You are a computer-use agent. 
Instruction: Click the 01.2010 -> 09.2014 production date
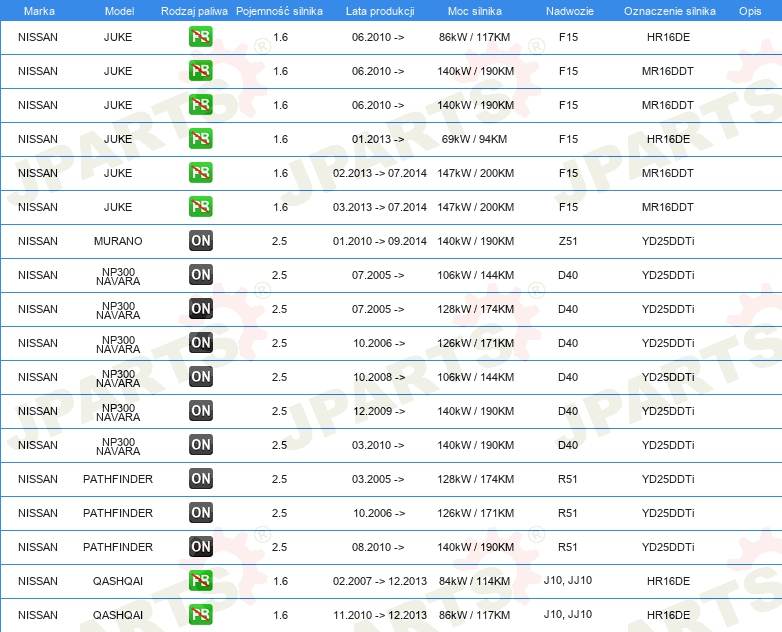(x=380, y=241)
